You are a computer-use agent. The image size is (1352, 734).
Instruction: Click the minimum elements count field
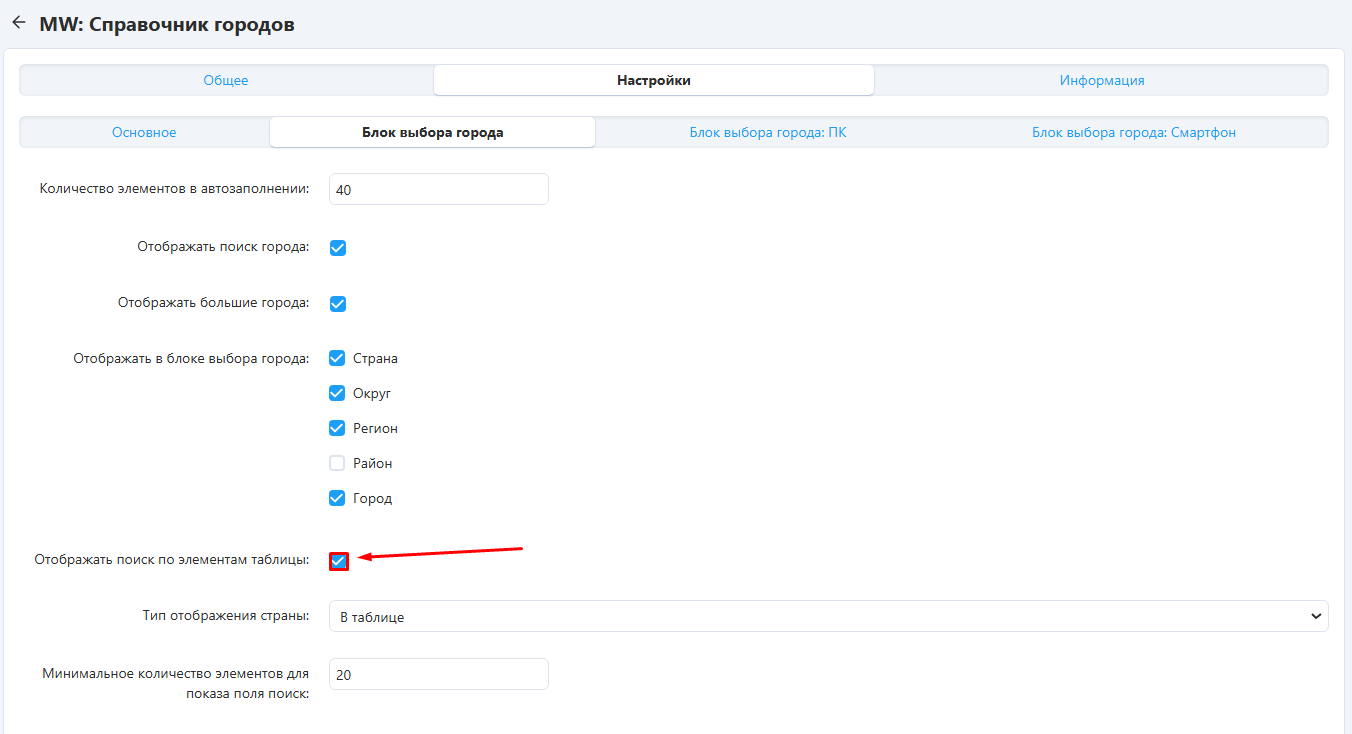tap(438, 674)
